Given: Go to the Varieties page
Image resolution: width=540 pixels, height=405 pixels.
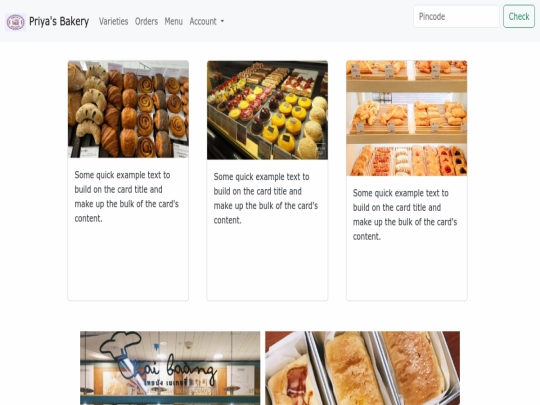Looking at the screenshot, I should [114, 21].
